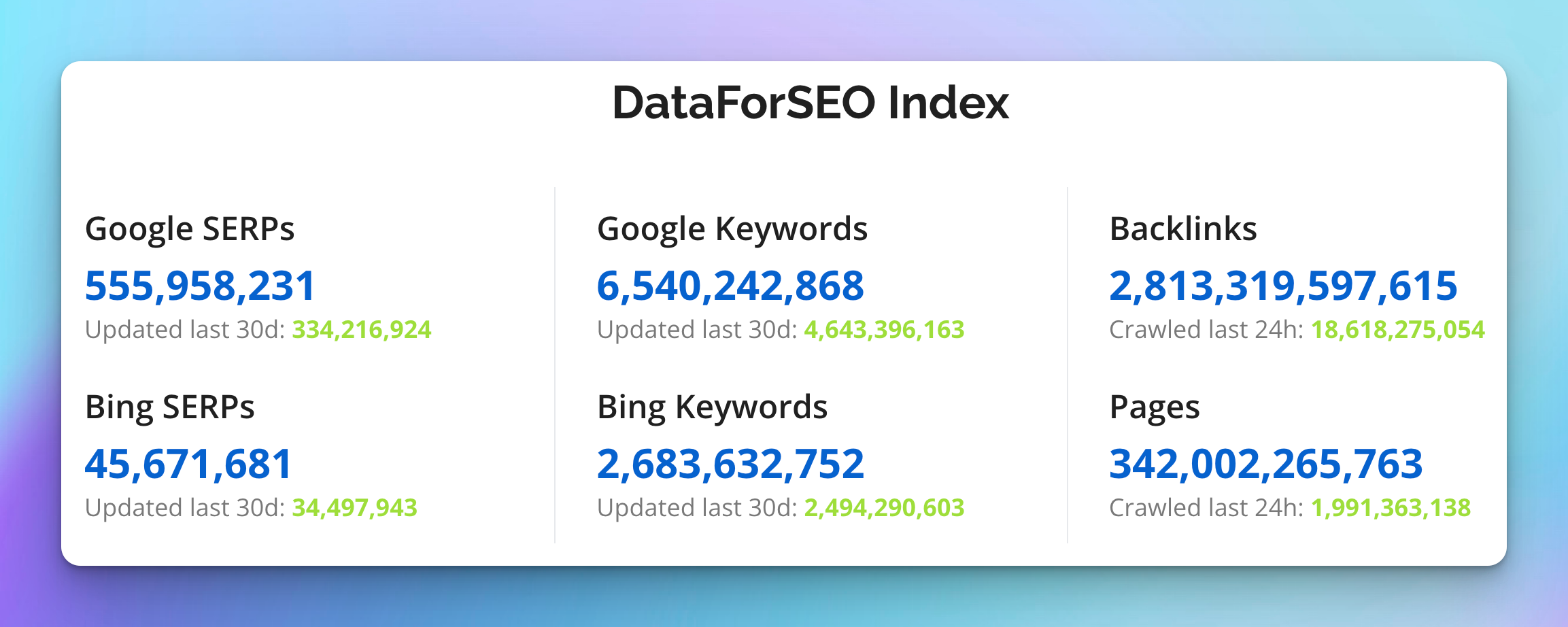Select the Google Keywords label
Viewport: 1568px width, 627px height.
pyautogui.click(x=732, y=229)
